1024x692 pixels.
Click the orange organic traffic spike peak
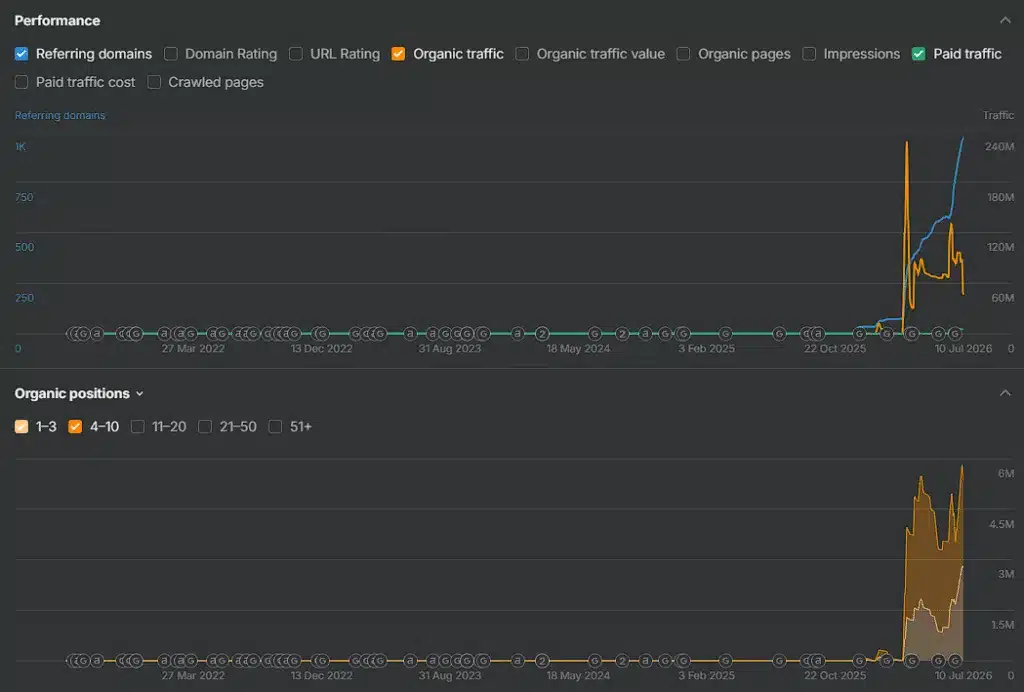click(906, 142)
